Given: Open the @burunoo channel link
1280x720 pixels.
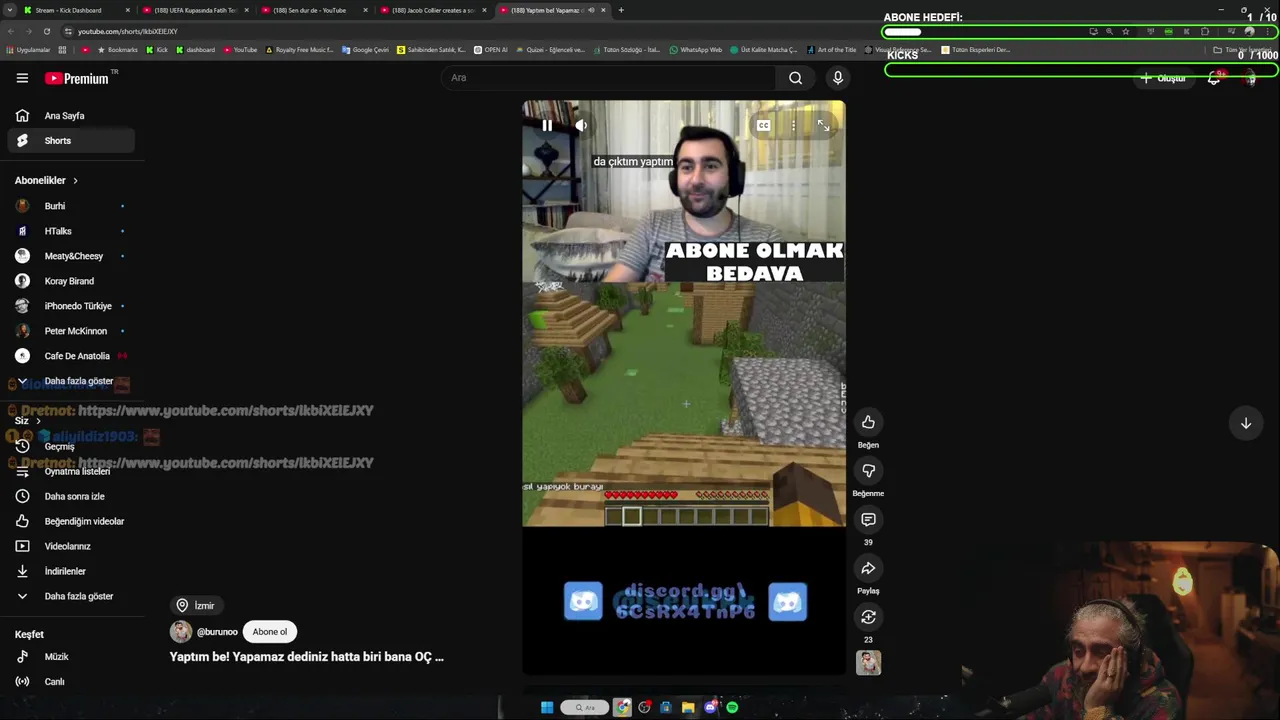Looking at the screenshot, I should pos(217,632).
